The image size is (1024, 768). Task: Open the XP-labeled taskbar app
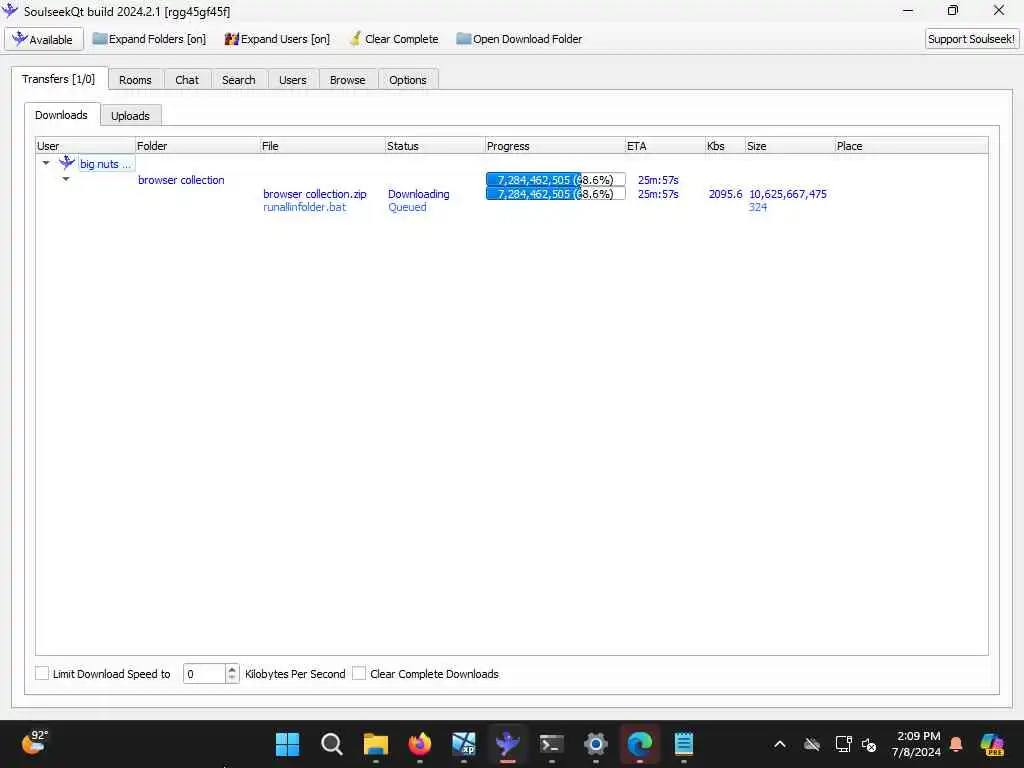point(464,744)
